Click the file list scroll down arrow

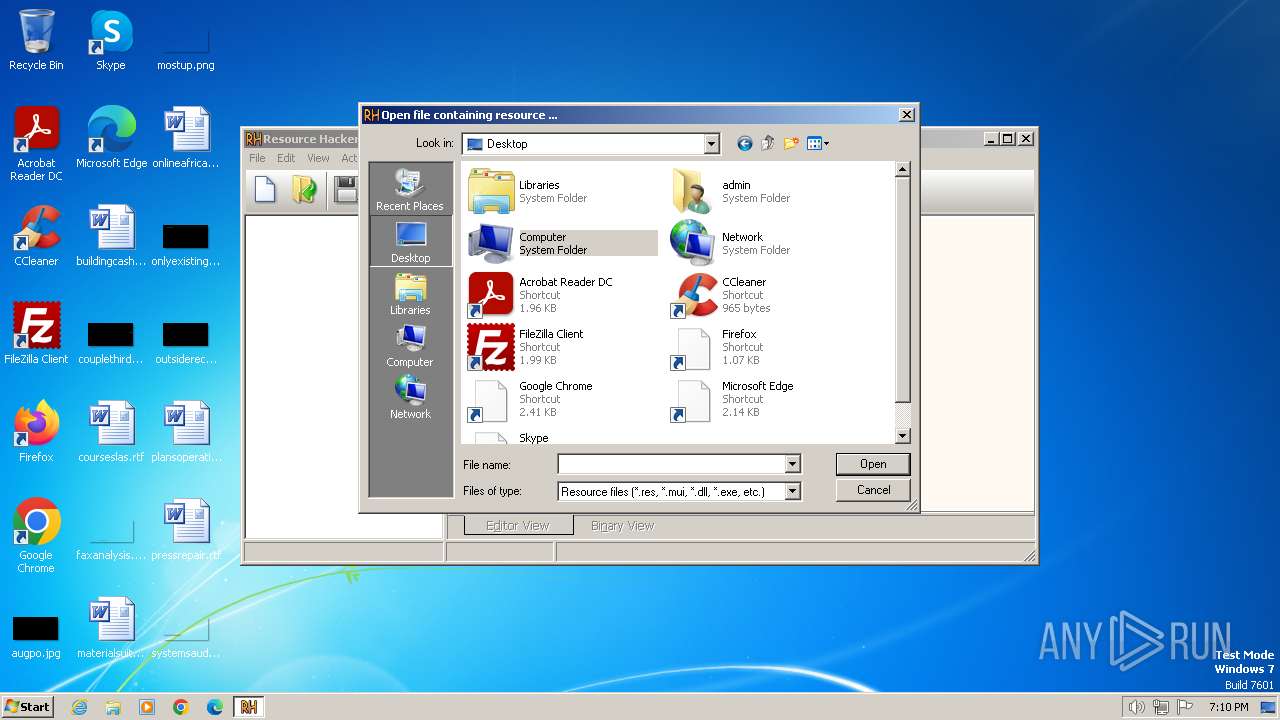(x=902, y=436)
